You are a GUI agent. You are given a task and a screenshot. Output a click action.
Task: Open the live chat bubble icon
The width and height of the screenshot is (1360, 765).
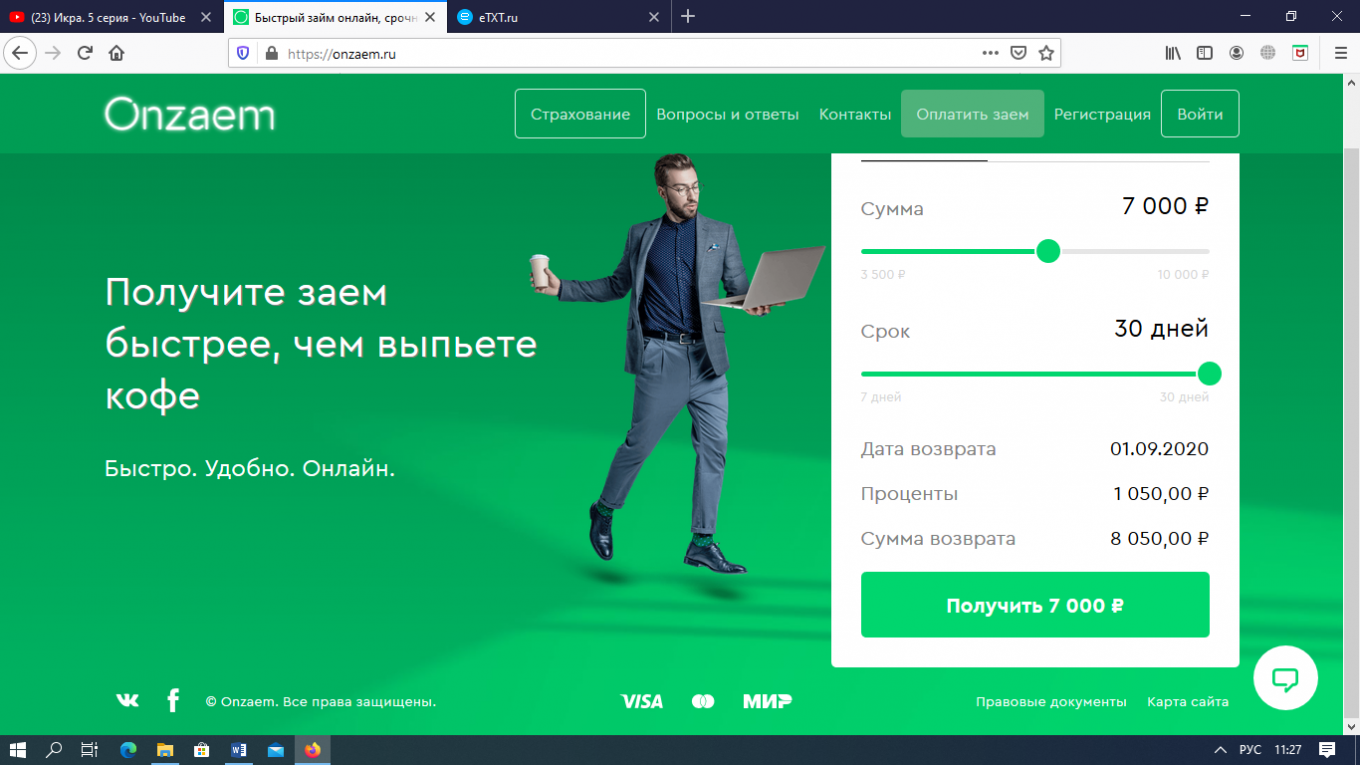point(1285,679)
